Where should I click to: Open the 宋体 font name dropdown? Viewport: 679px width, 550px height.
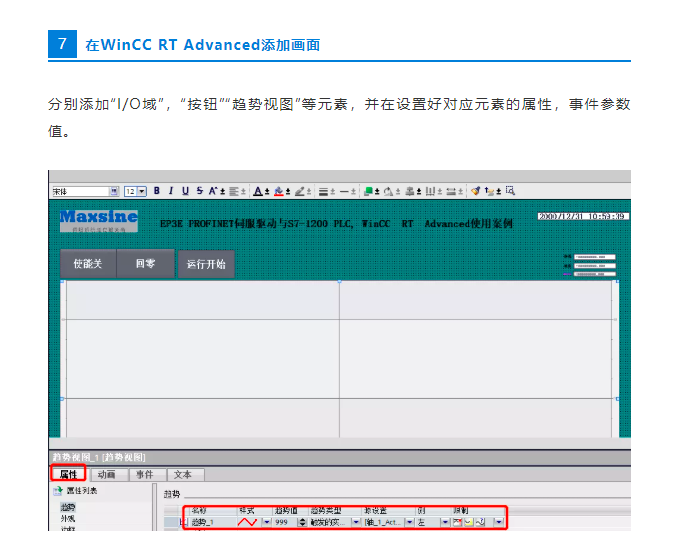[x=114, y=190]
